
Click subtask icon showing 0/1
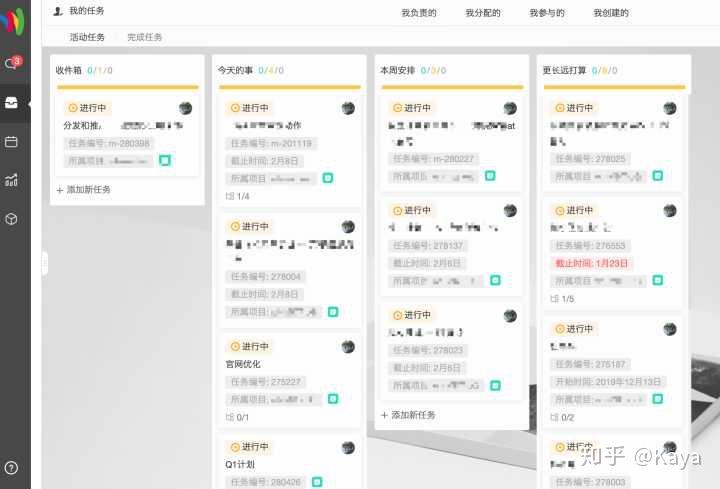point(230,417)
